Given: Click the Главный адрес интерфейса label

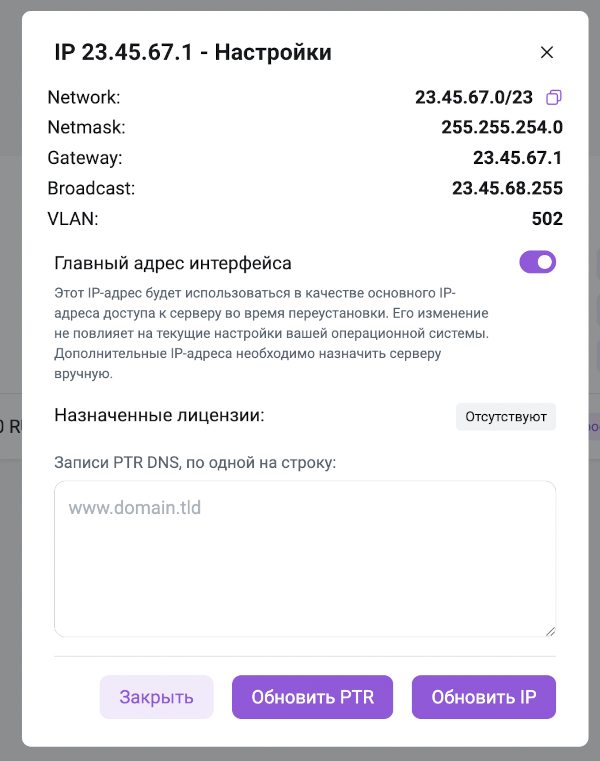Looking at the screenshot, I should click(173, 263).
